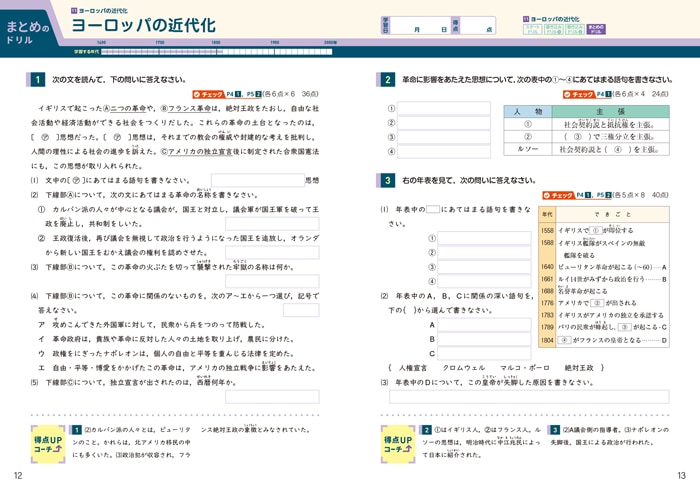This screenshot has width=700, height=494.
Task: Click the answer box for question 1 (5)
Action: 272,396
